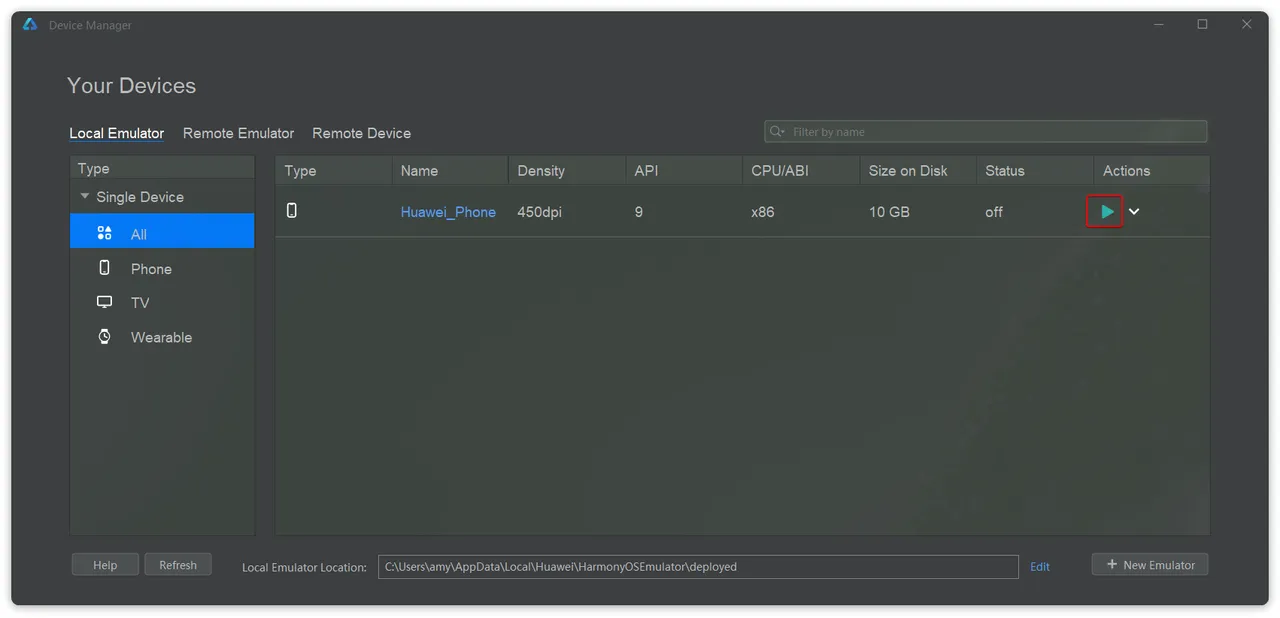The width and height of the screenshot is (1280, 618).
Task: Click the Refresh button
Action: [x=178, y=565]
